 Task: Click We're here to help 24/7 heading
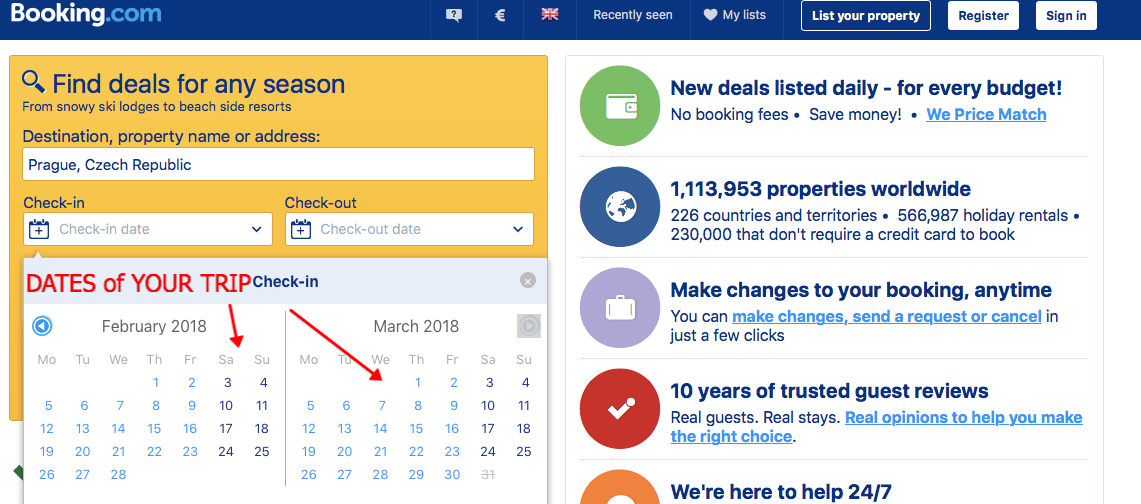point(781,492)
